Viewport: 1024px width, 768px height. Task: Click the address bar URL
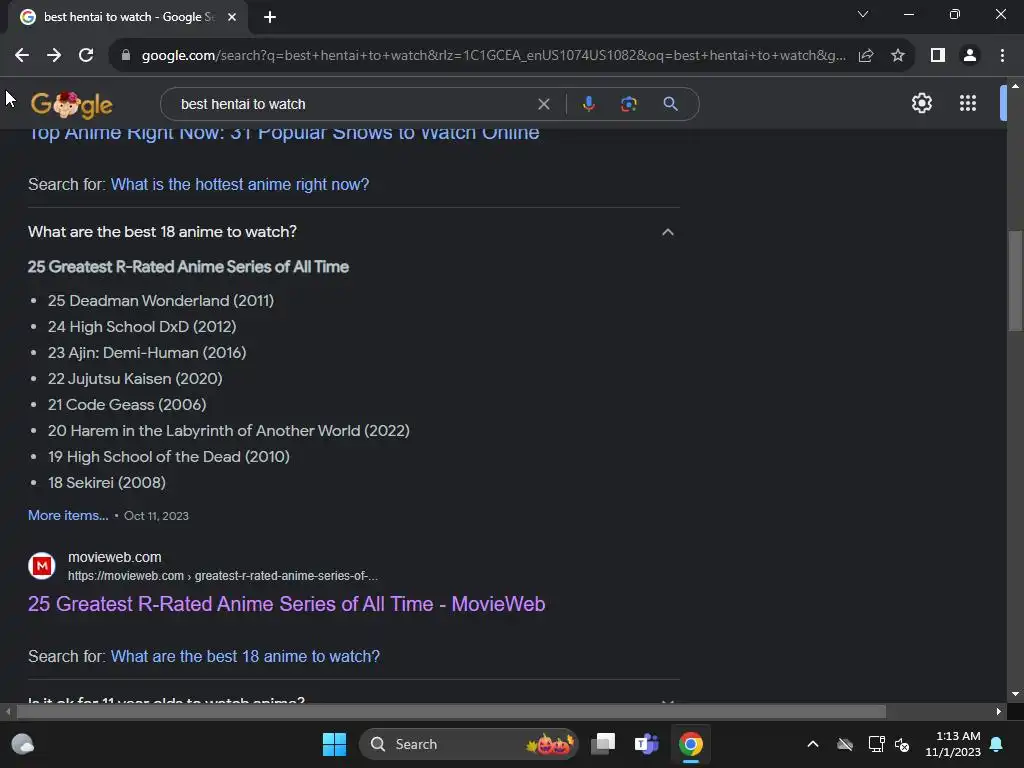(x=493, y=56)
